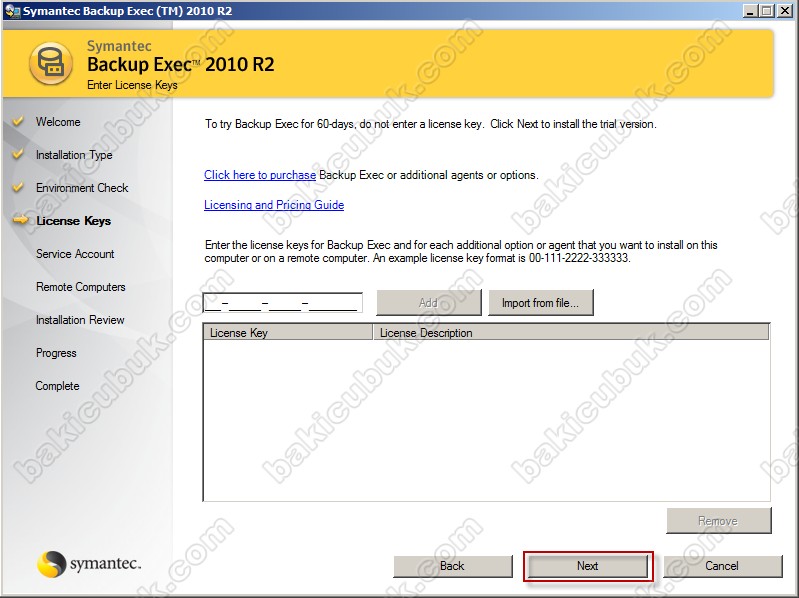Click the Symantec logo at bottom left

tap(89, 564)
